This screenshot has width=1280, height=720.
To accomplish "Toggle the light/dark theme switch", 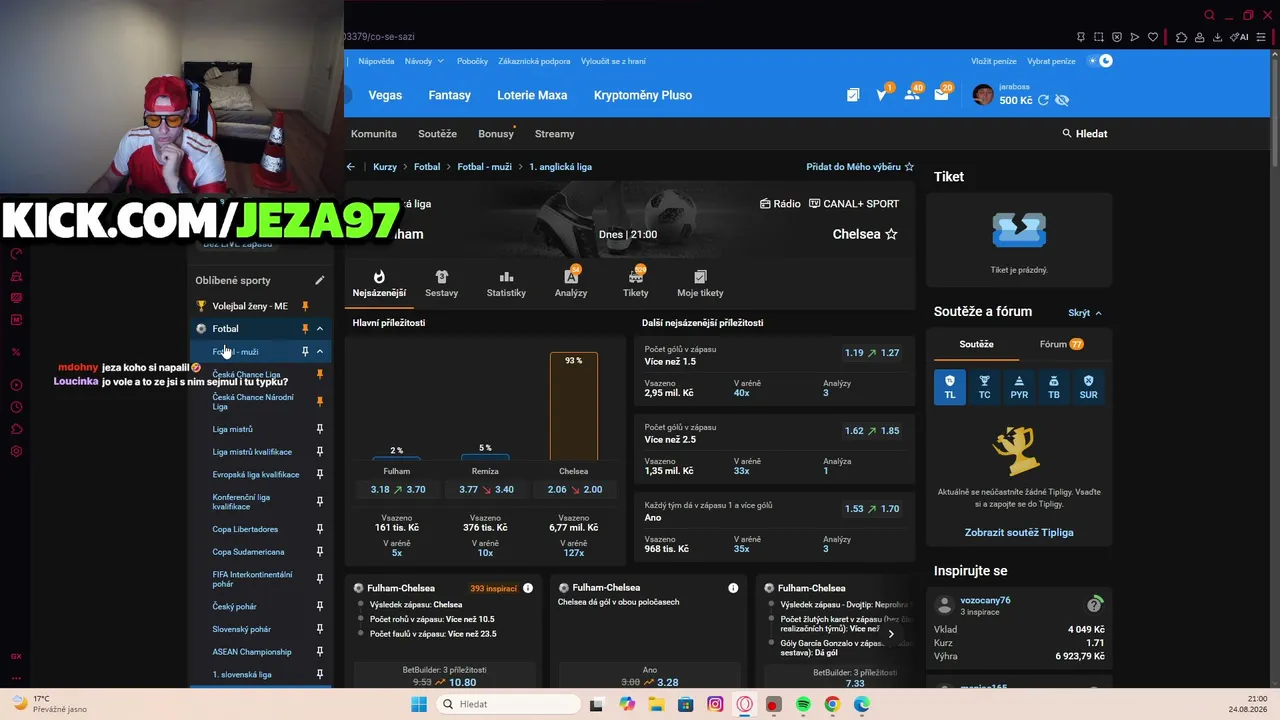I will tap(1101, 61).
